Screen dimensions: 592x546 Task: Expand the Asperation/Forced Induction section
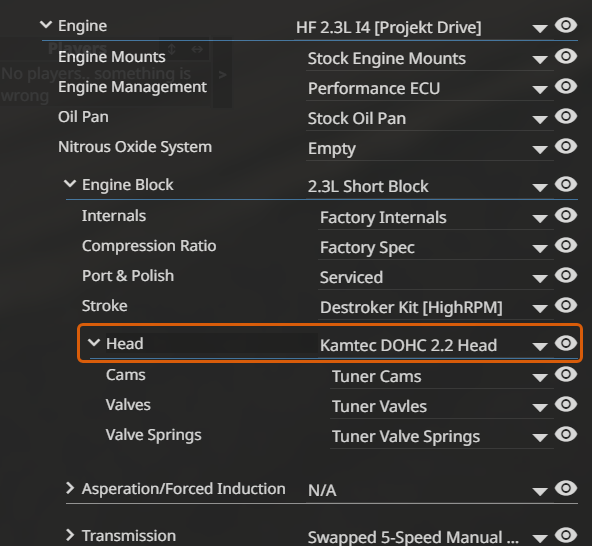[70, 488]
